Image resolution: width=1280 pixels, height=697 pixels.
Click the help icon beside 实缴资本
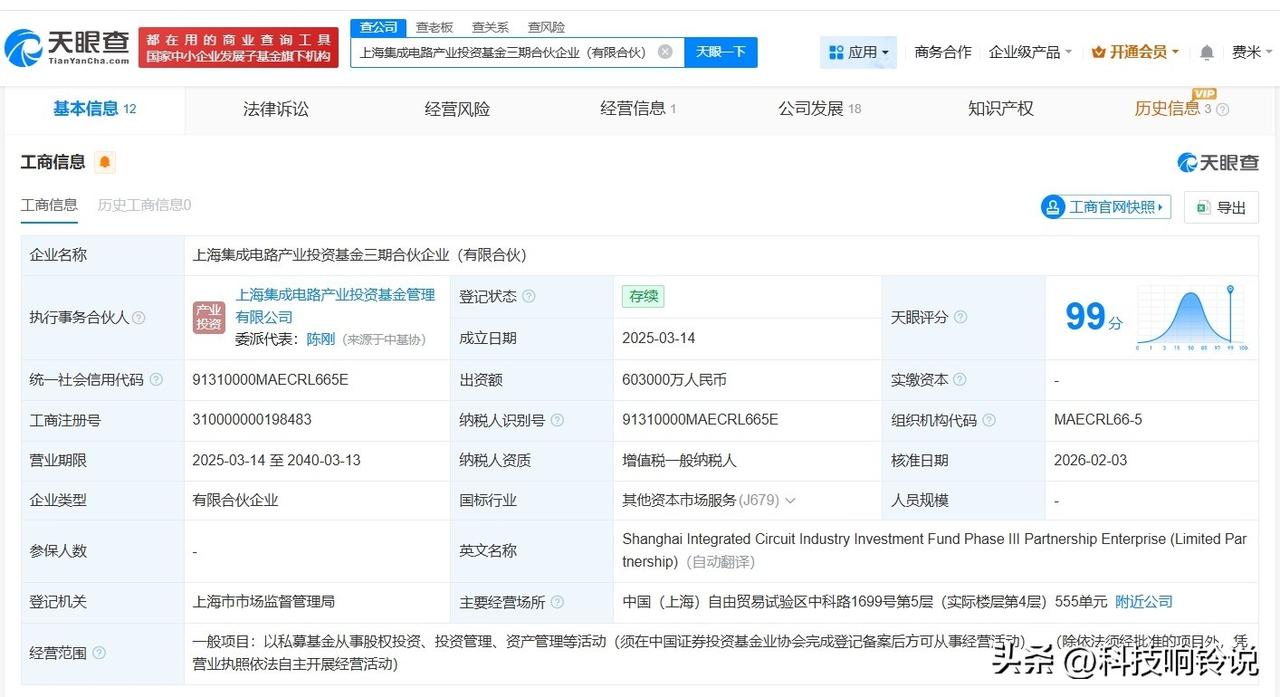coord(960,380)
